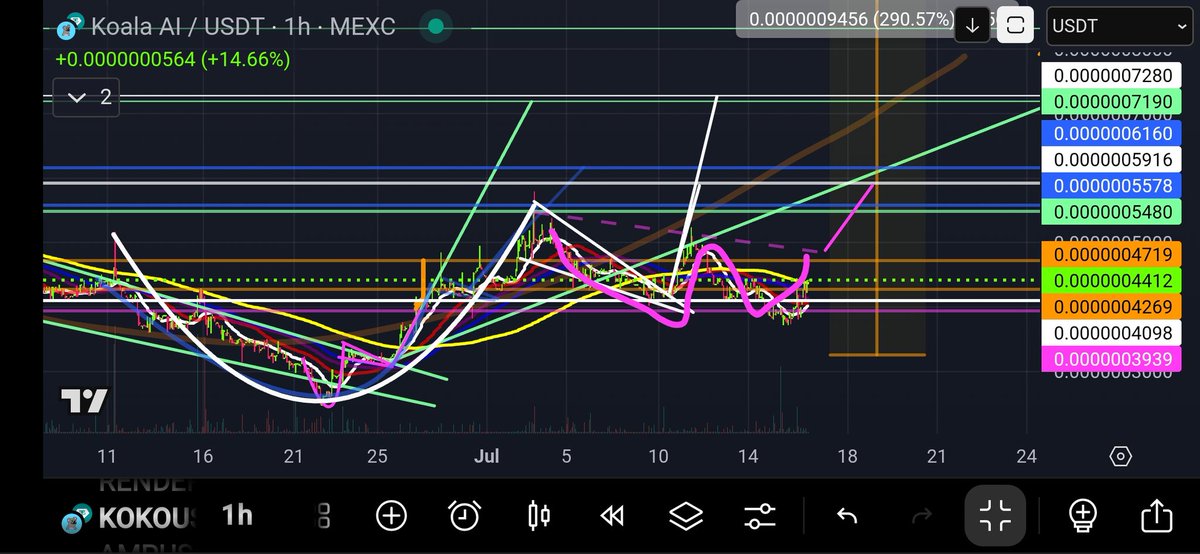Exit fullscreen with the collapse arrows button

(x=996, y=516)
